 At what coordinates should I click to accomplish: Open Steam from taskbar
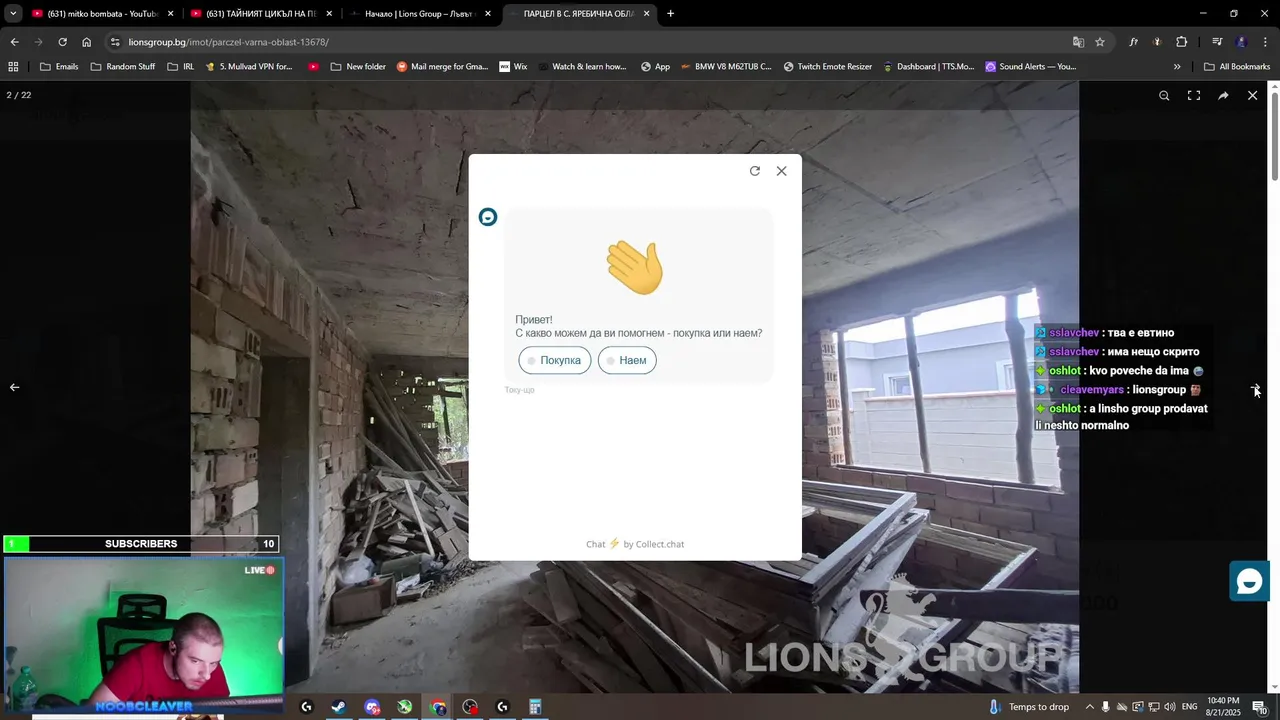click(339, 707)
